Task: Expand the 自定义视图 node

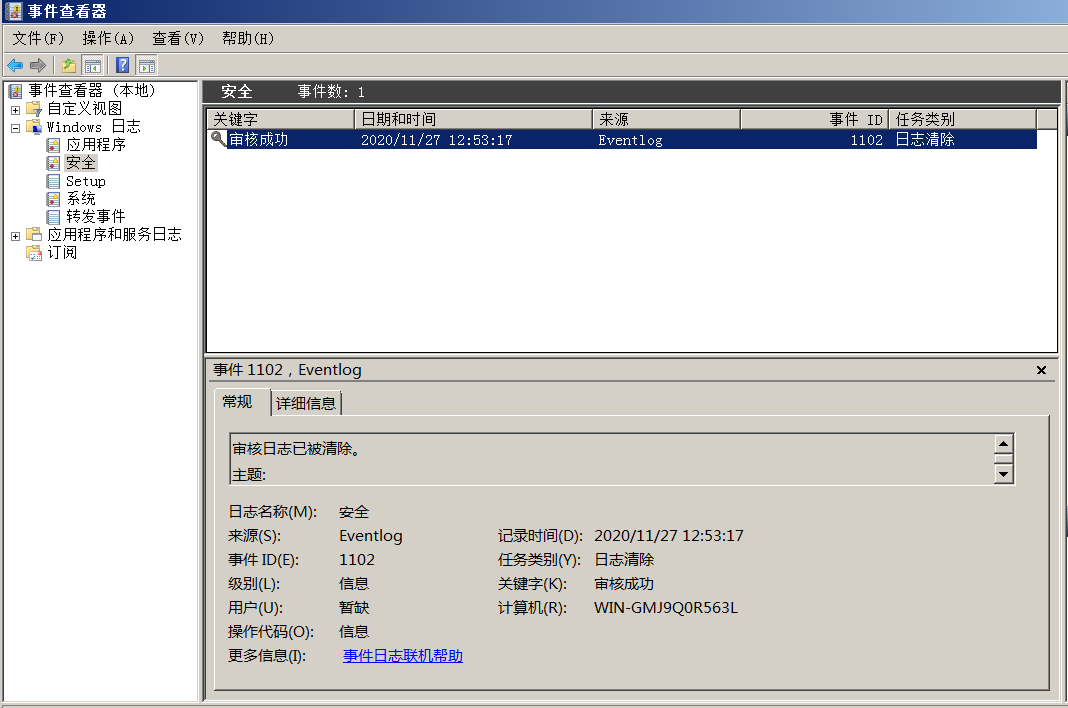Action: [16, 108]
